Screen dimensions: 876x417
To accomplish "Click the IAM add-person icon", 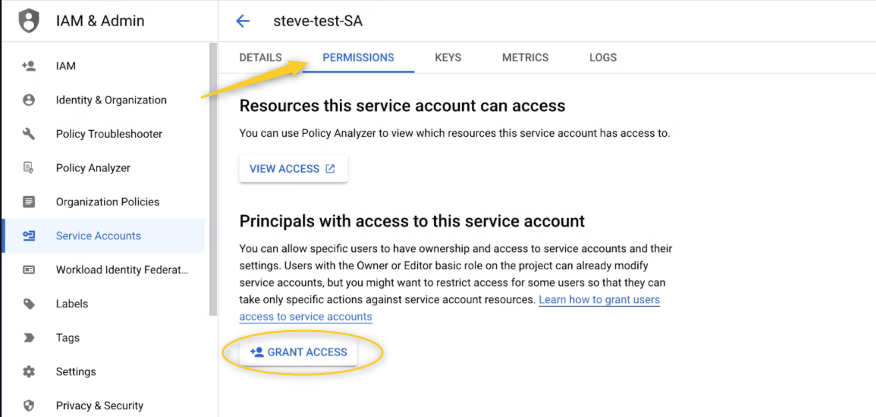I will 29,66.
